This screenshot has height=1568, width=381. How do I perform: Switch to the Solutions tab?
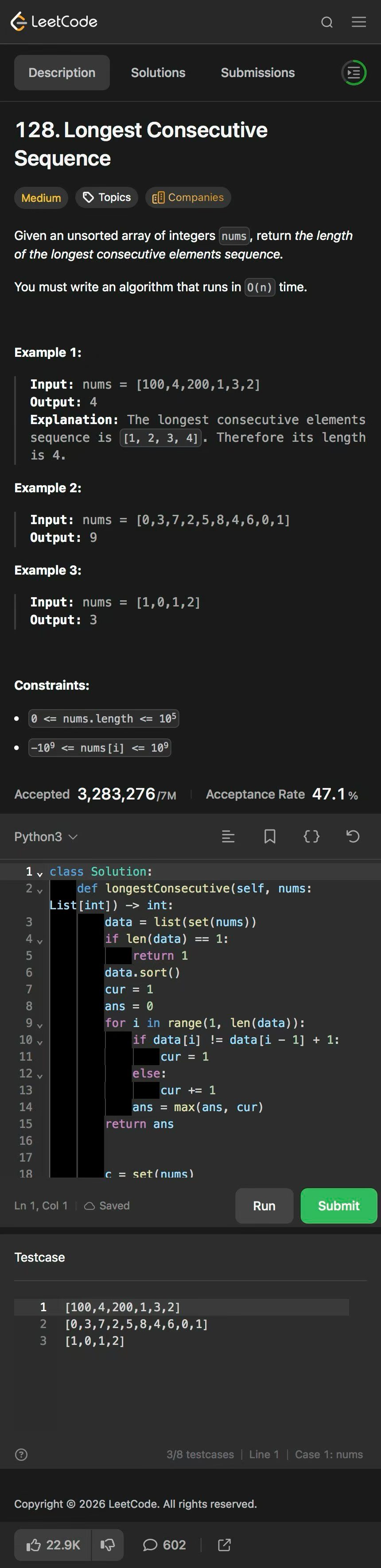(x=158, y=73)
